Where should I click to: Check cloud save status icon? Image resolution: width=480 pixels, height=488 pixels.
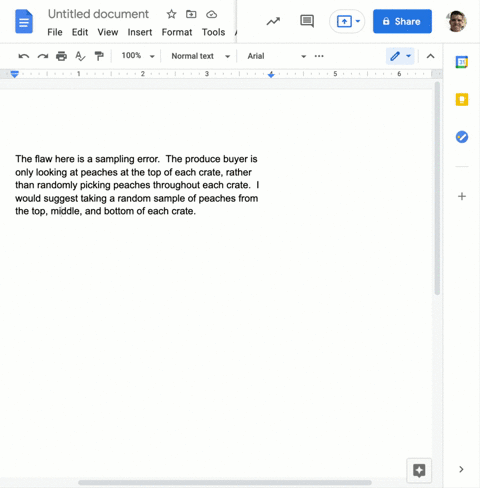pyautogui.click(x=211, y=14)
